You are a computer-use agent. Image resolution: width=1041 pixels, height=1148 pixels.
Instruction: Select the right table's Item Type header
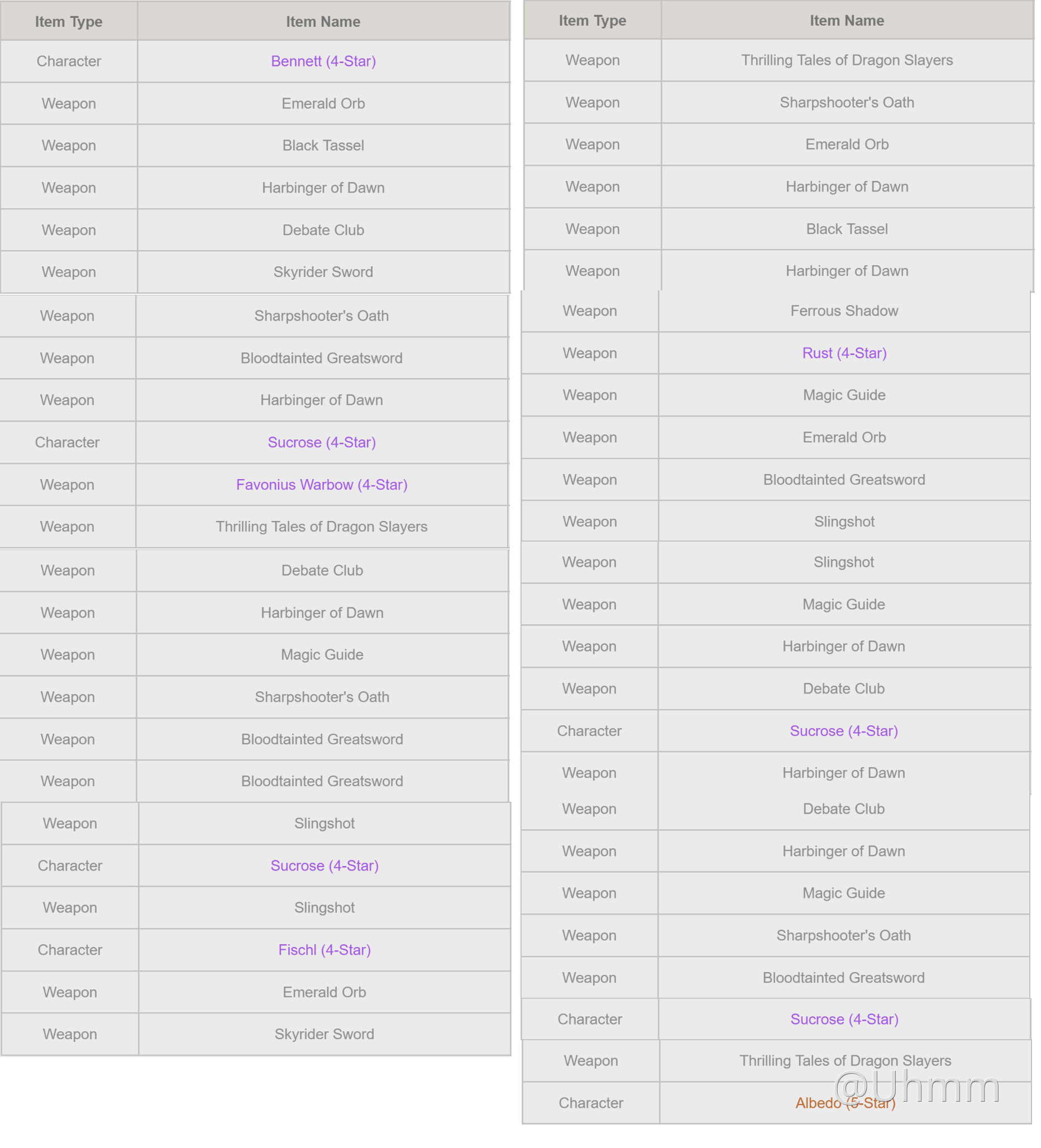[x=592, y=21]
